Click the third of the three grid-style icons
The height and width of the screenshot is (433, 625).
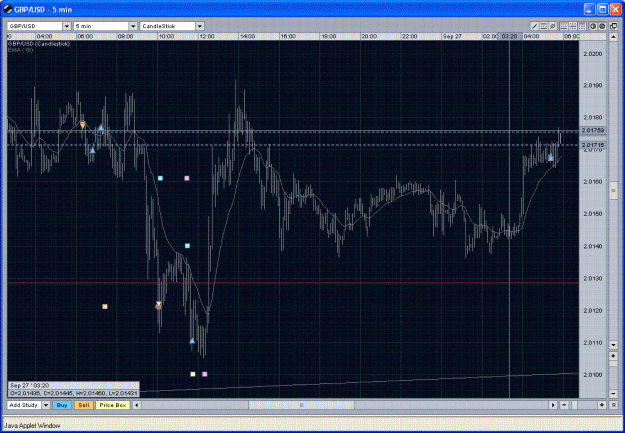pos(582,26)
